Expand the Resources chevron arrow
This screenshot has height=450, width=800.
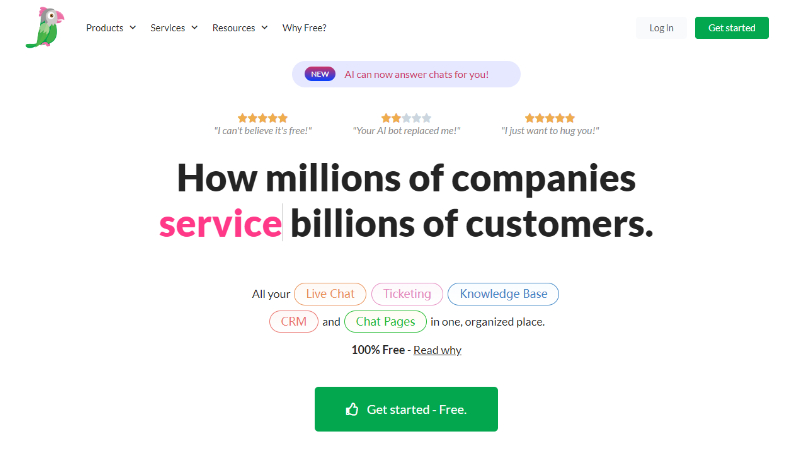[264, 28]
